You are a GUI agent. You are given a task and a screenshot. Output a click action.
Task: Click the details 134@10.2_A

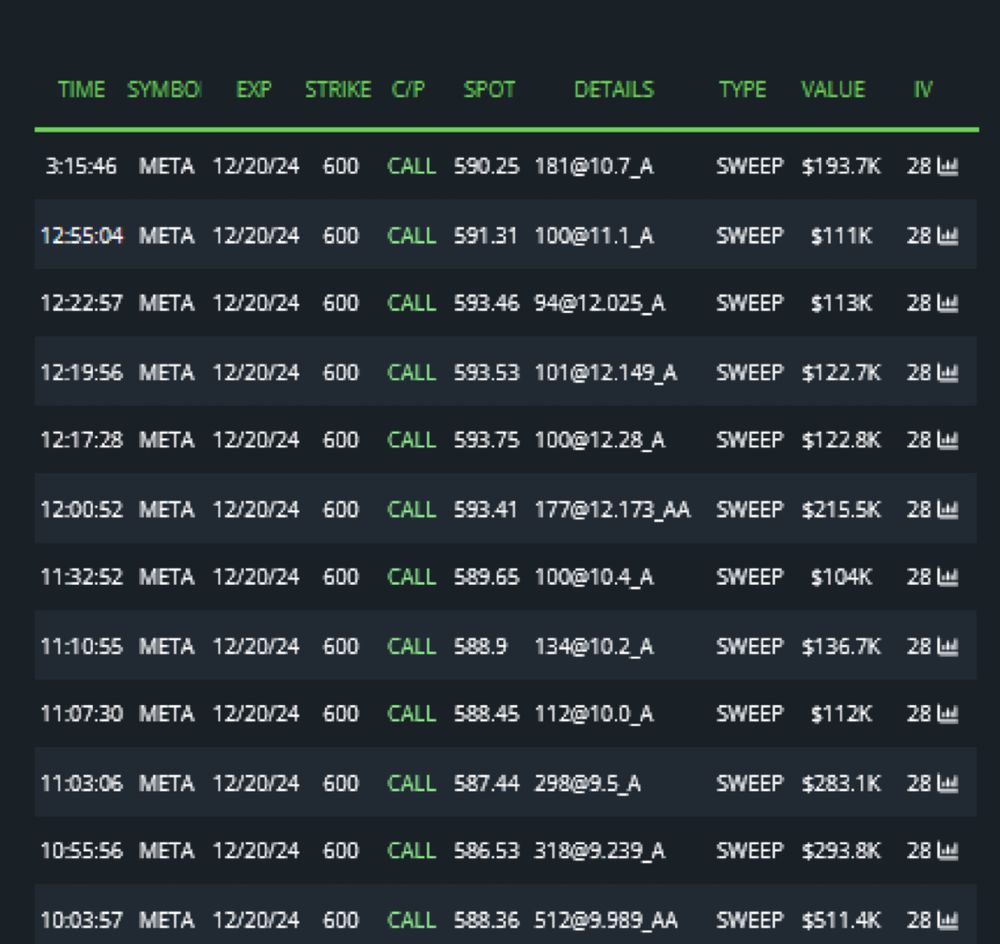click(594, 647)
